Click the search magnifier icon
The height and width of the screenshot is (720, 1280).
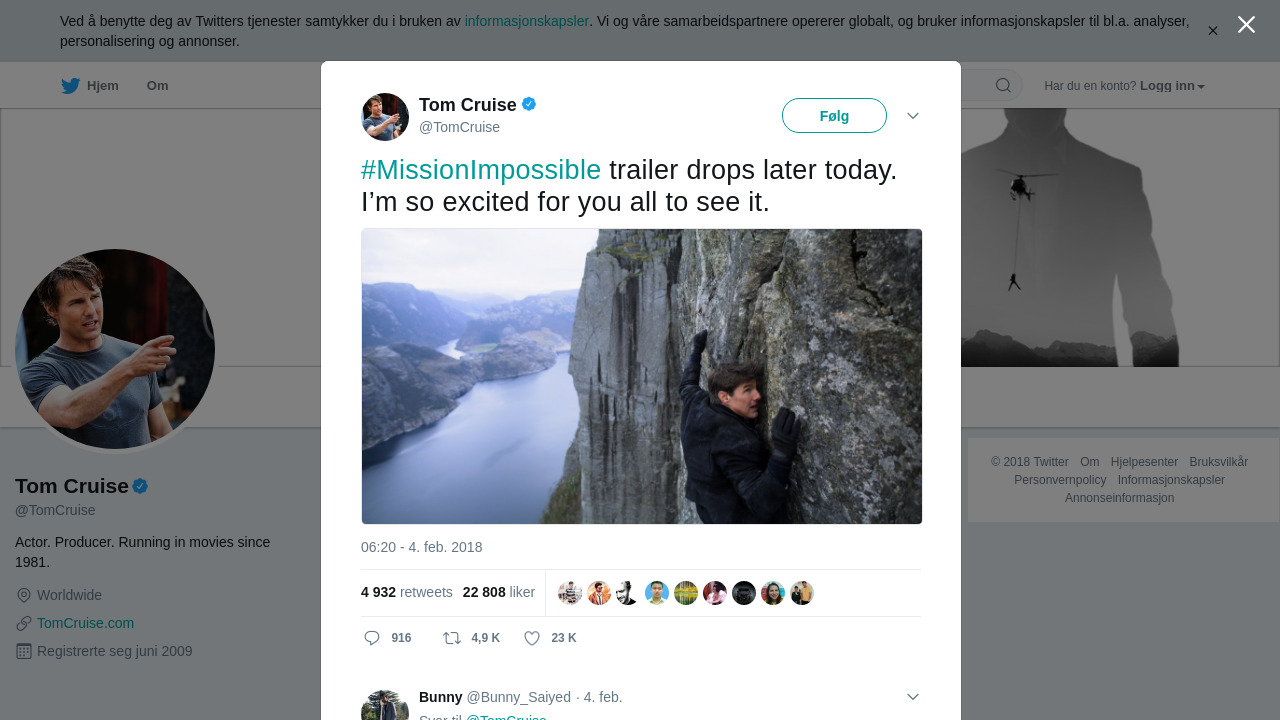point(1003,86)
